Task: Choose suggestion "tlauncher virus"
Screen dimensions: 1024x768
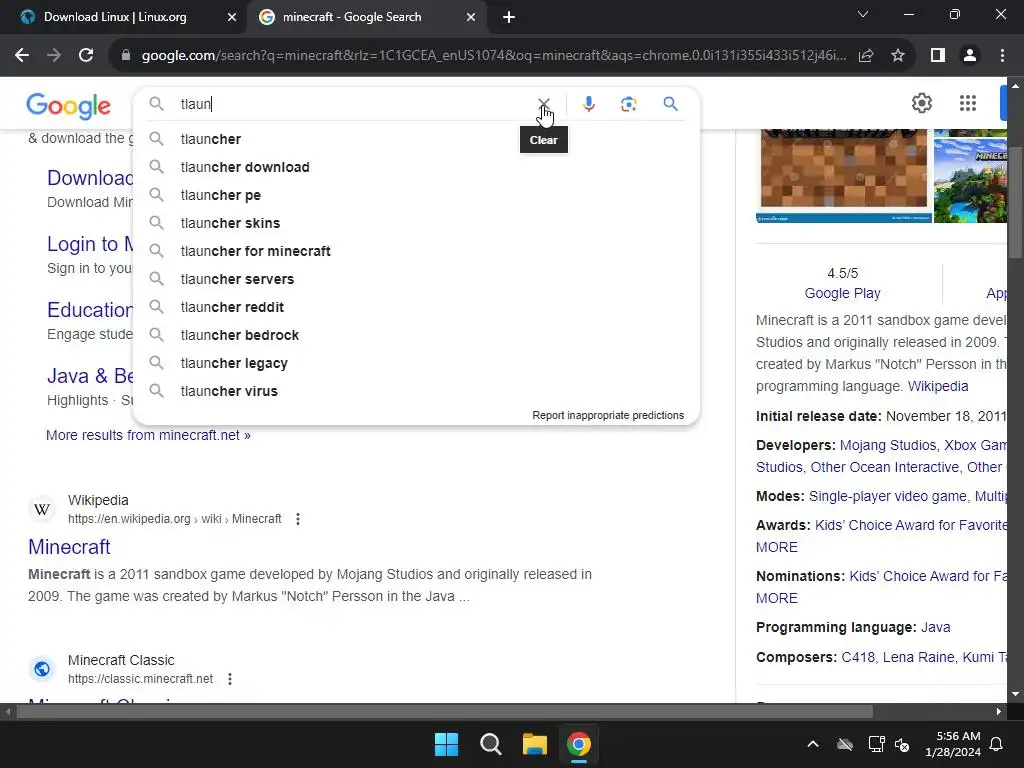Action: 416,391
